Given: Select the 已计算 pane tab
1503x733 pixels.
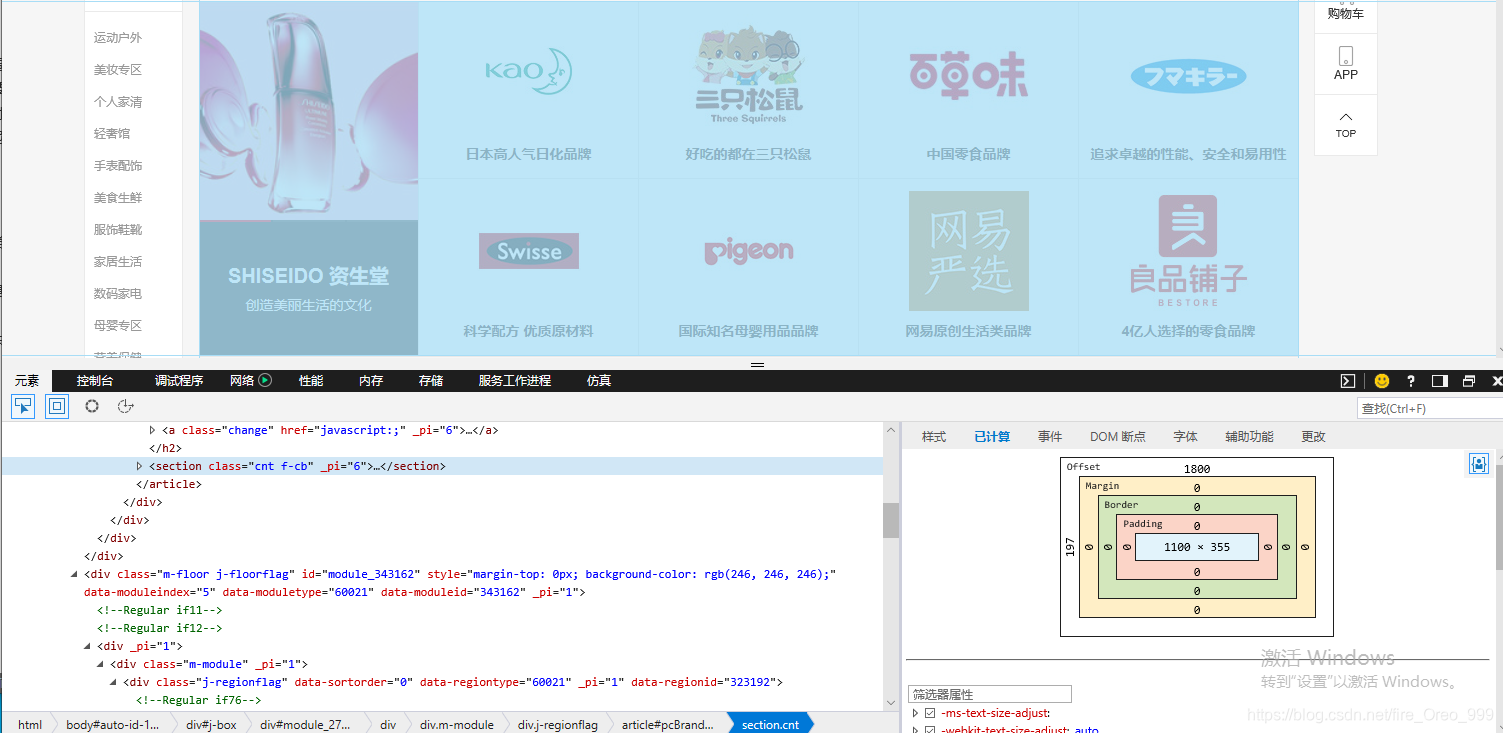Looking at the screenshot, I should (x=992, y=437).
